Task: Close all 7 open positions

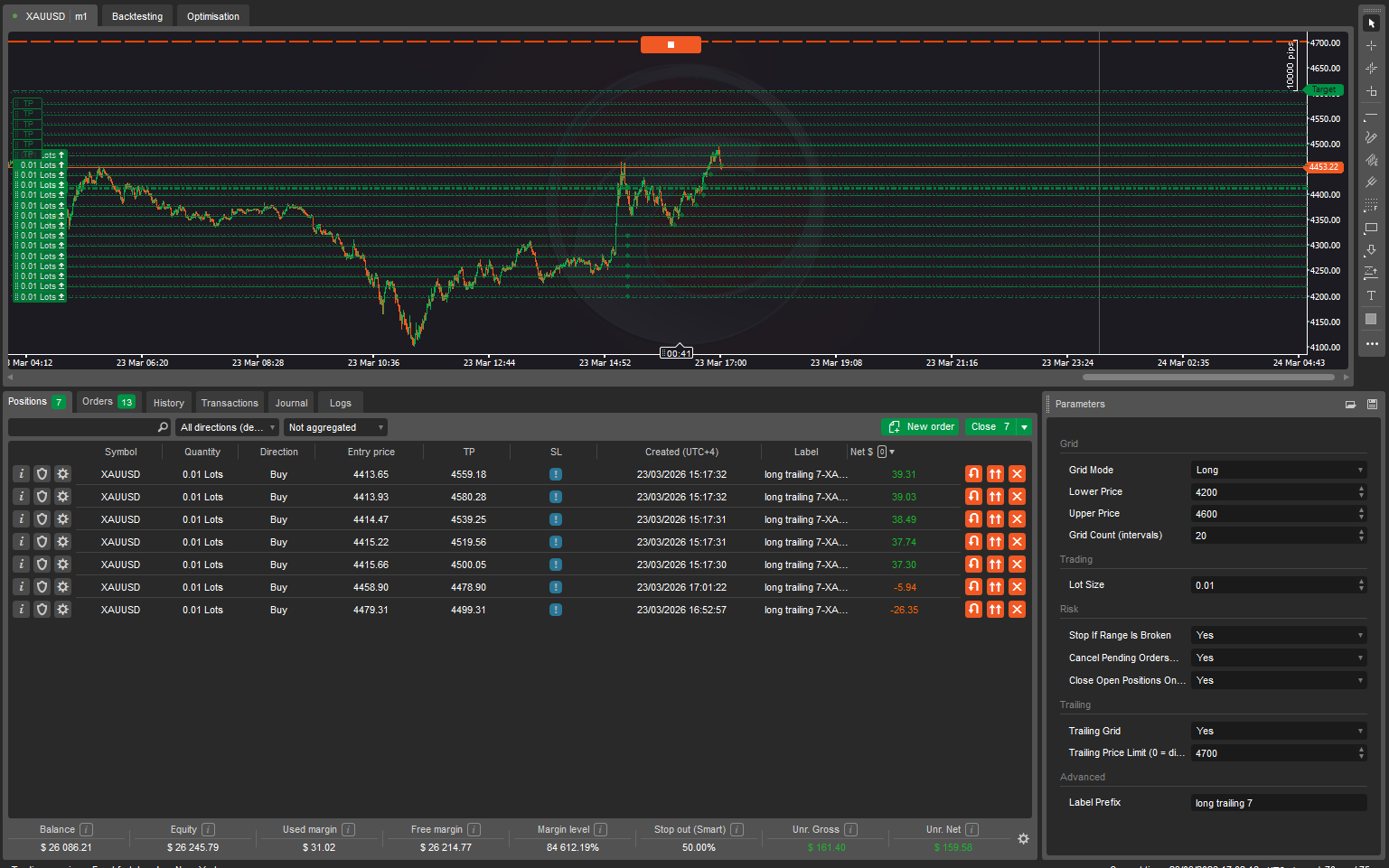Action: [x=990, y=426]
